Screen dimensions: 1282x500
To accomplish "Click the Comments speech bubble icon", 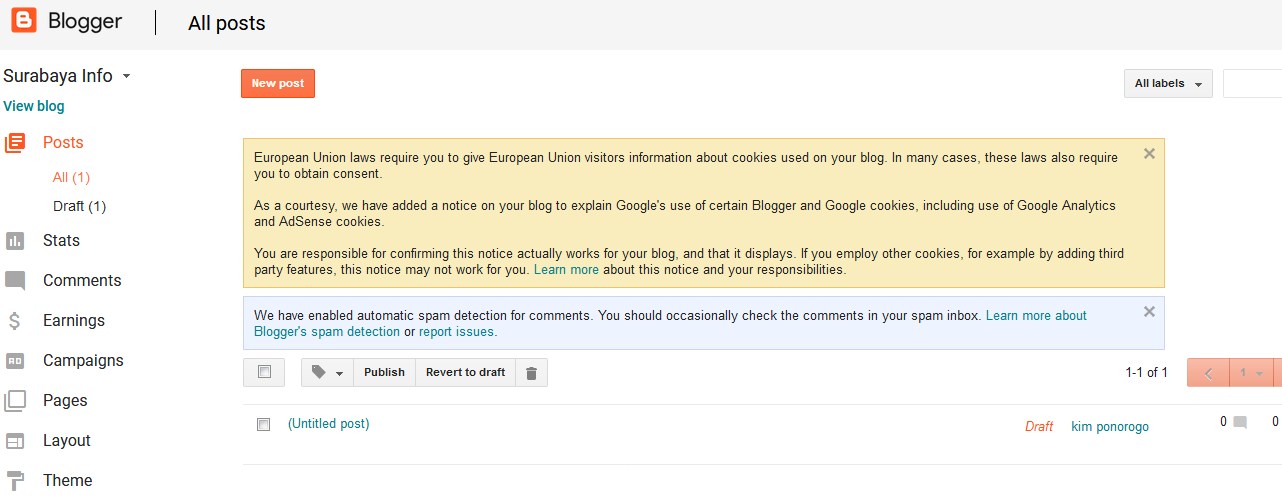I will click(15, 281).
